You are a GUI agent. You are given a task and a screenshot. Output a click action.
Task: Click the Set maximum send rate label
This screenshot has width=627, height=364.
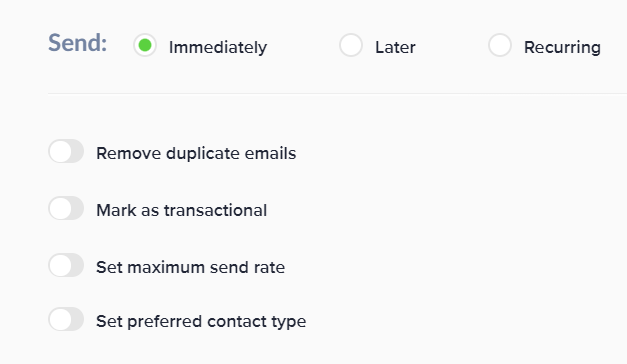point(190,267)
